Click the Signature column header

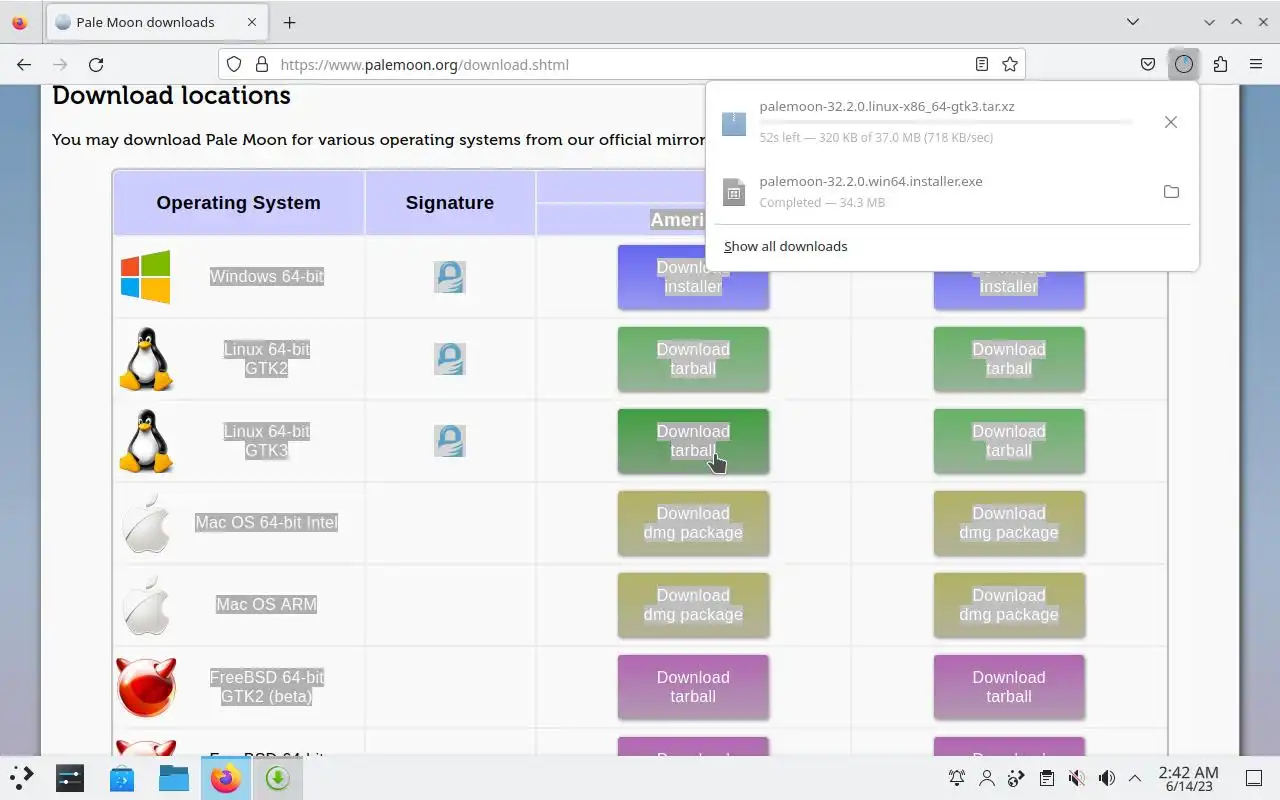(x=450, y=203)
